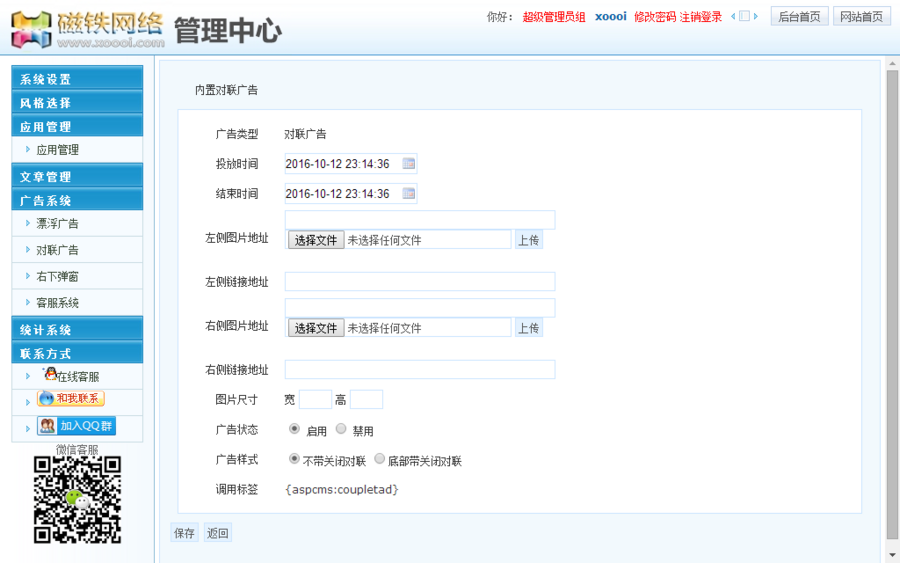Screen dimensions: 900x563
Task: Click the 加入QQ群 badge
Action: click(x=76, y=426)
